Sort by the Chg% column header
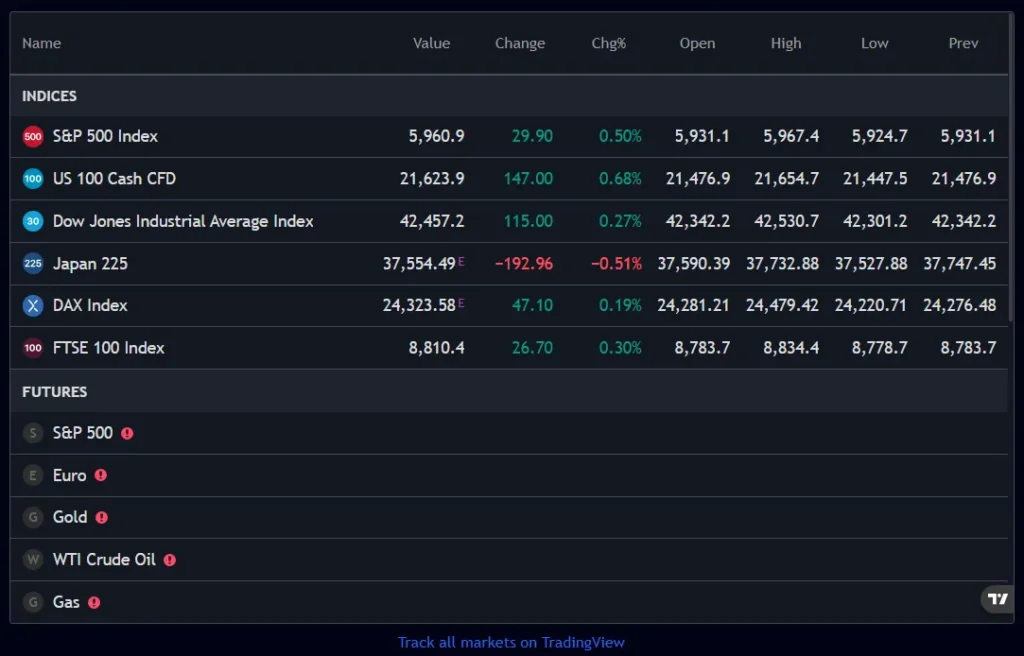Viewport: 1024px width, 656px height. pos(609,43)
